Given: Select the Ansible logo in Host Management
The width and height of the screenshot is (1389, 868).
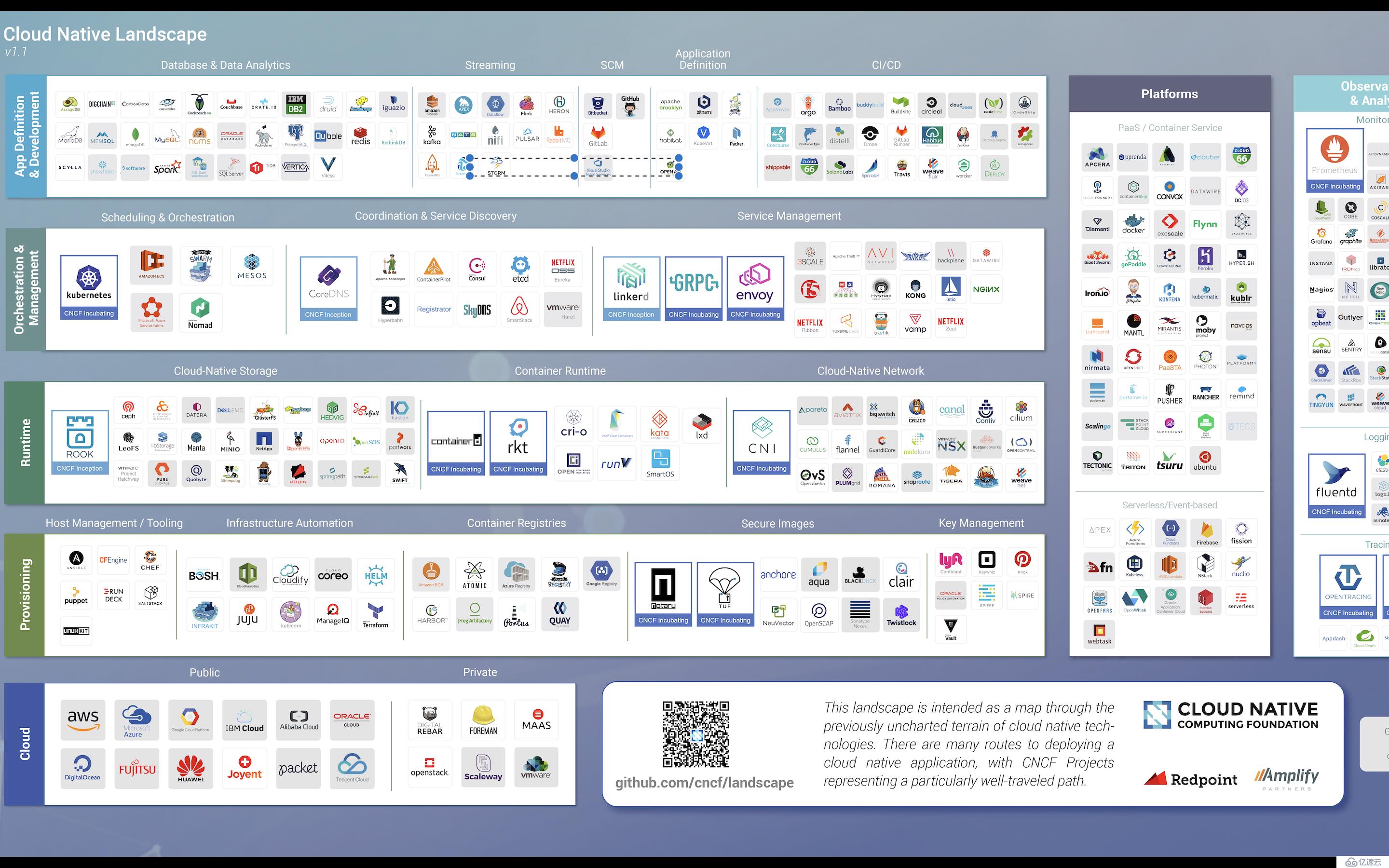Looking at the screenshot, I should point(76,560).
